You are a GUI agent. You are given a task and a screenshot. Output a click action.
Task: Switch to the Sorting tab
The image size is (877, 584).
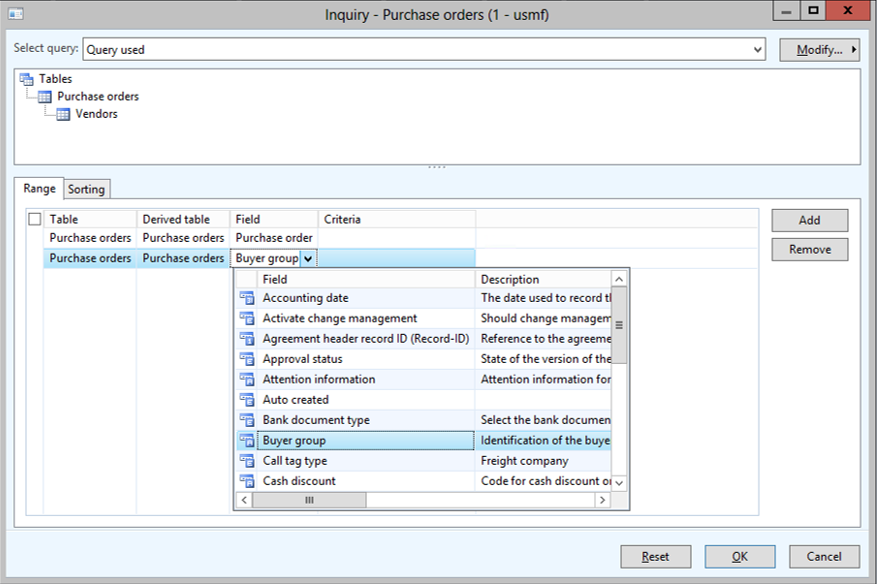pyautogui.click(x=87, y=189)
